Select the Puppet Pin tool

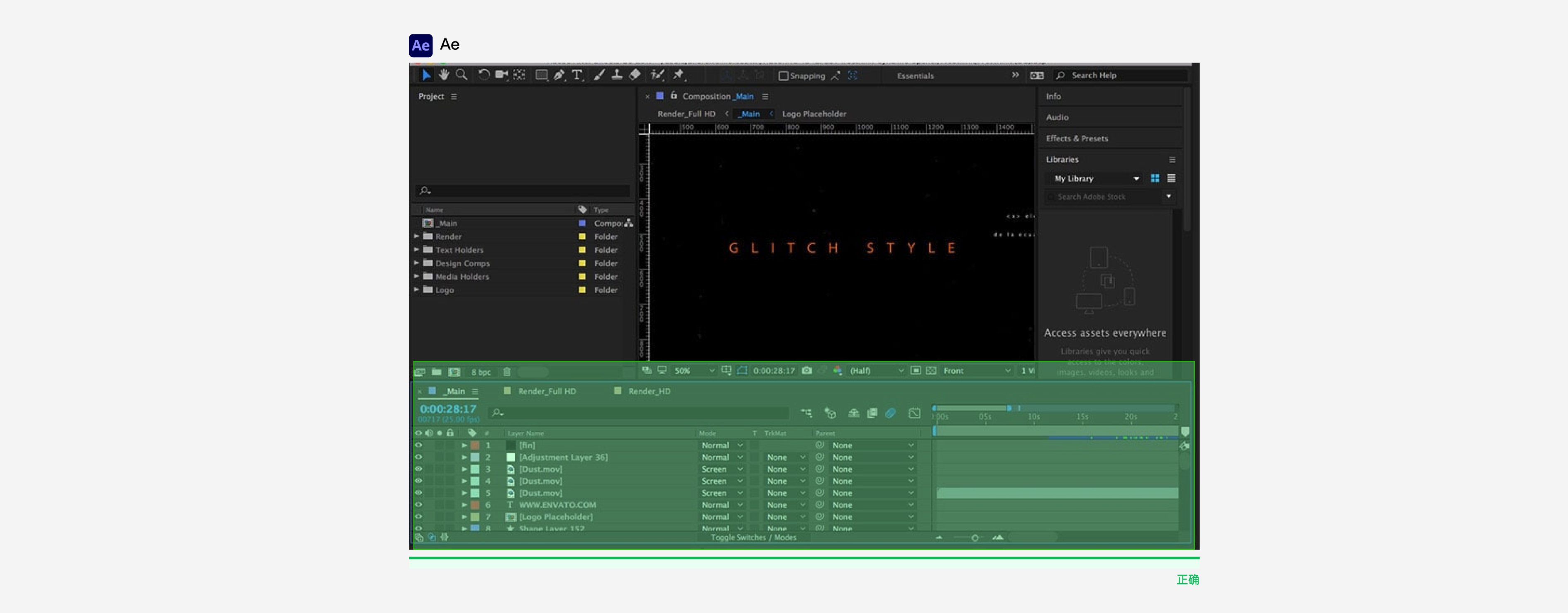pyautogui.click(x=678, y=75)
